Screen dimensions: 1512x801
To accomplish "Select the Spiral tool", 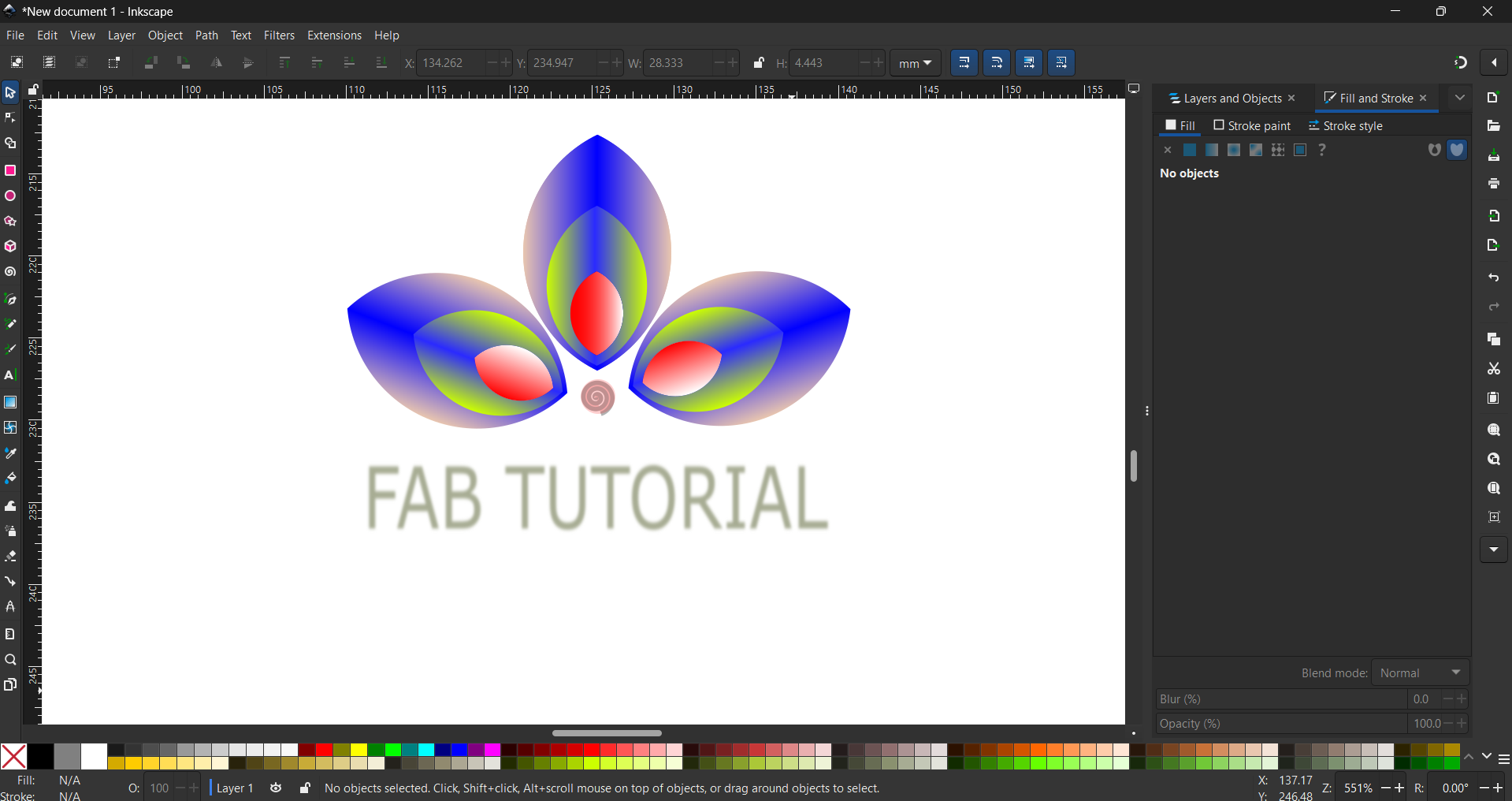I will 10,272.
